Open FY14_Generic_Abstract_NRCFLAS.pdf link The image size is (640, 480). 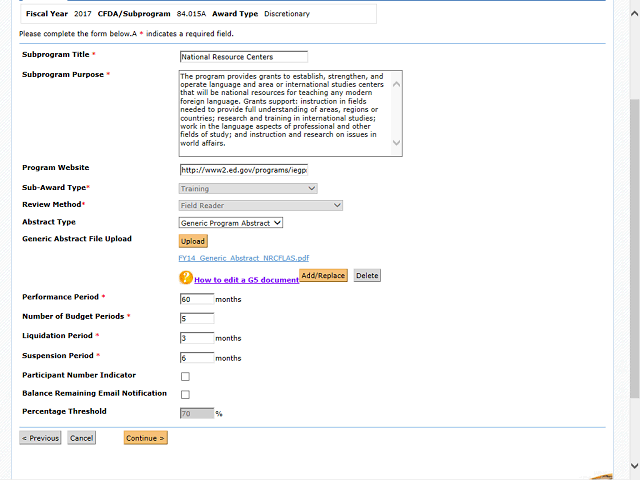(244, 258)
